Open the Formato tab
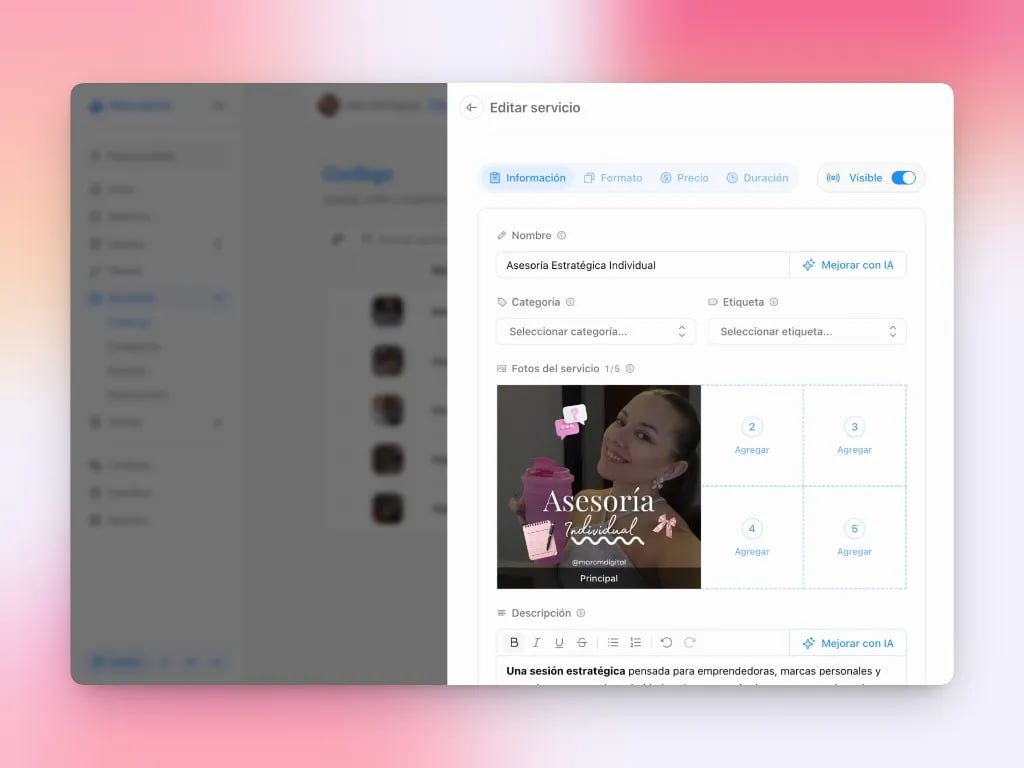The width and height of the screenshot is (1024, 768). click(613, 178)
